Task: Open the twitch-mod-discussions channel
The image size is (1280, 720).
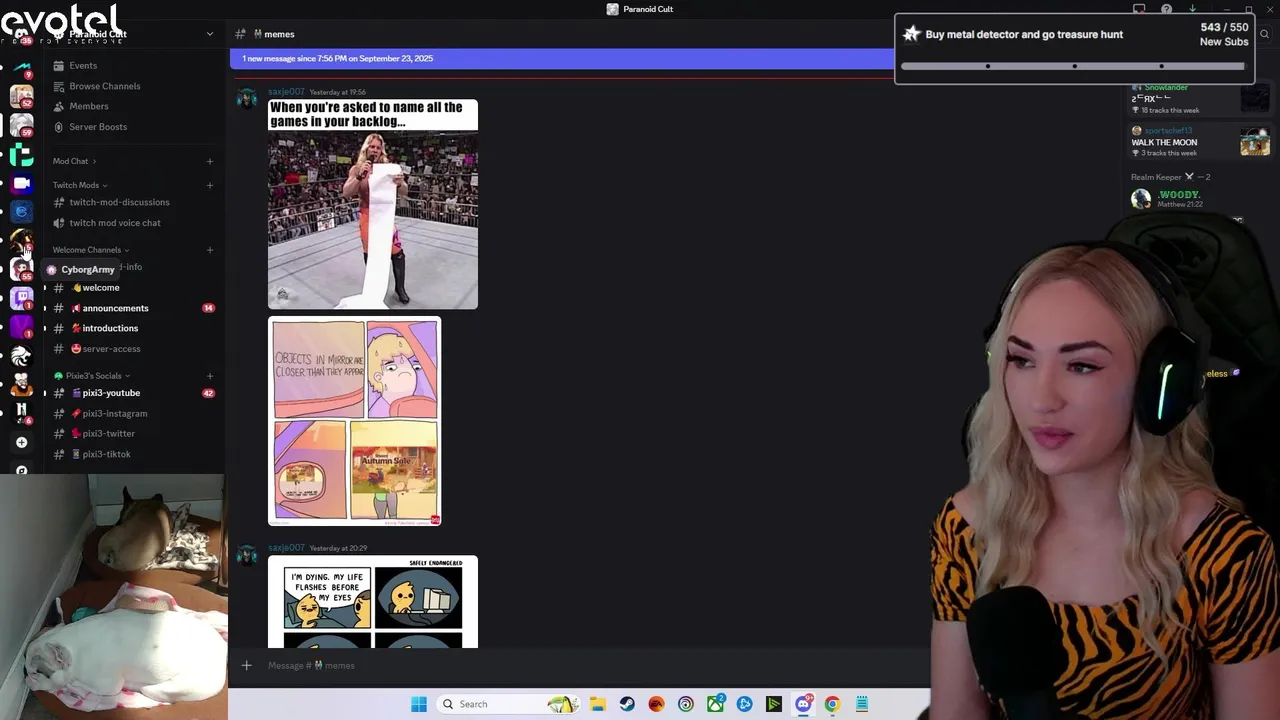Action: 119,202
